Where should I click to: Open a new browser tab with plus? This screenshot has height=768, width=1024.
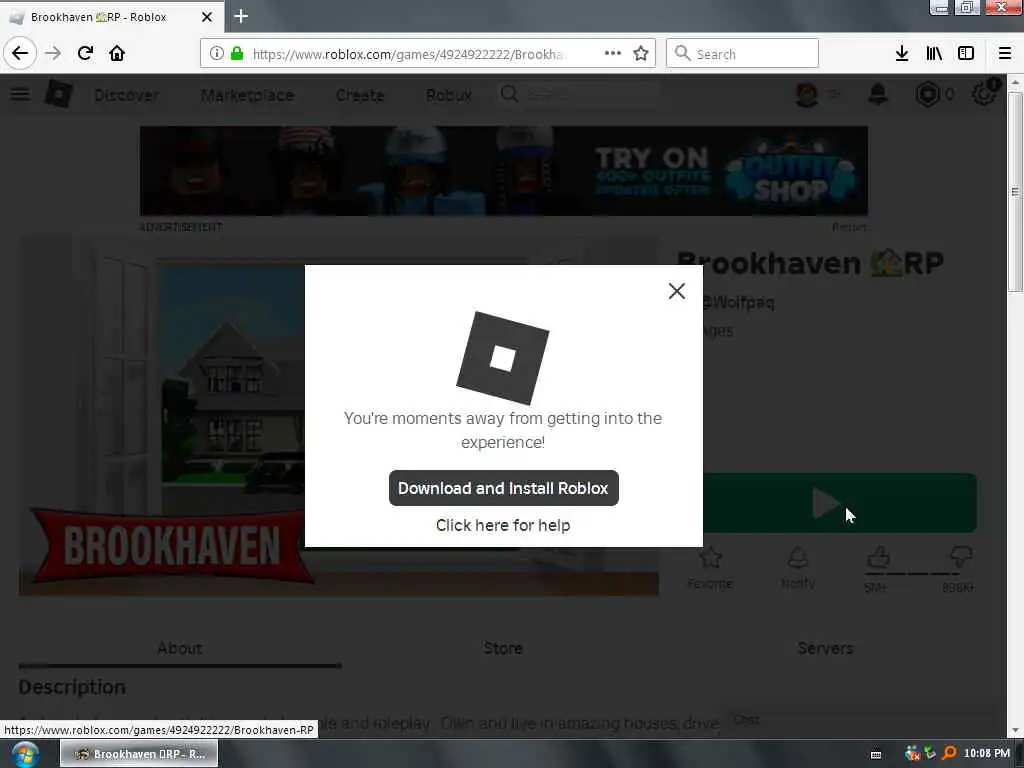coord(241,16)
